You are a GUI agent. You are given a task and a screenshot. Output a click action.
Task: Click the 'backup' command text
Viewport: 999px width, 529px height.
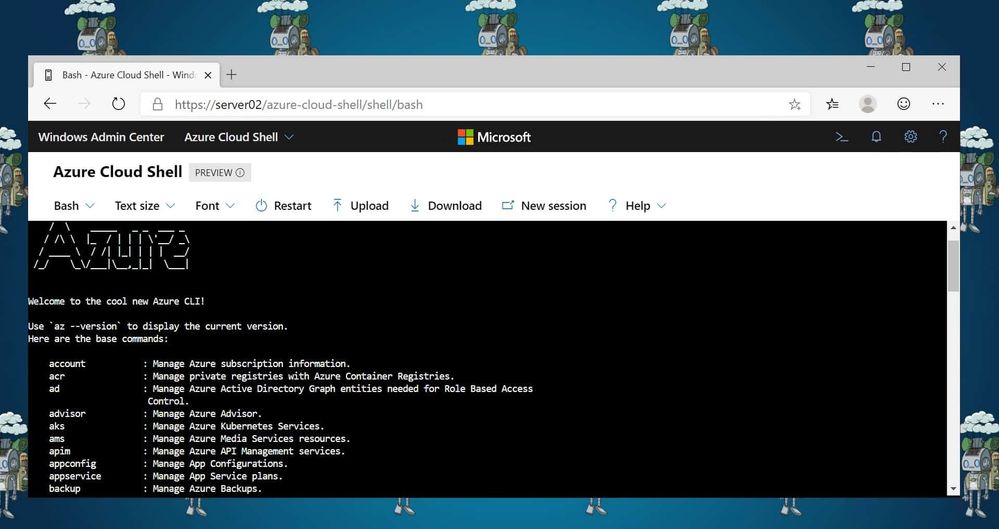pyautogui.click(x=64, y=489)
